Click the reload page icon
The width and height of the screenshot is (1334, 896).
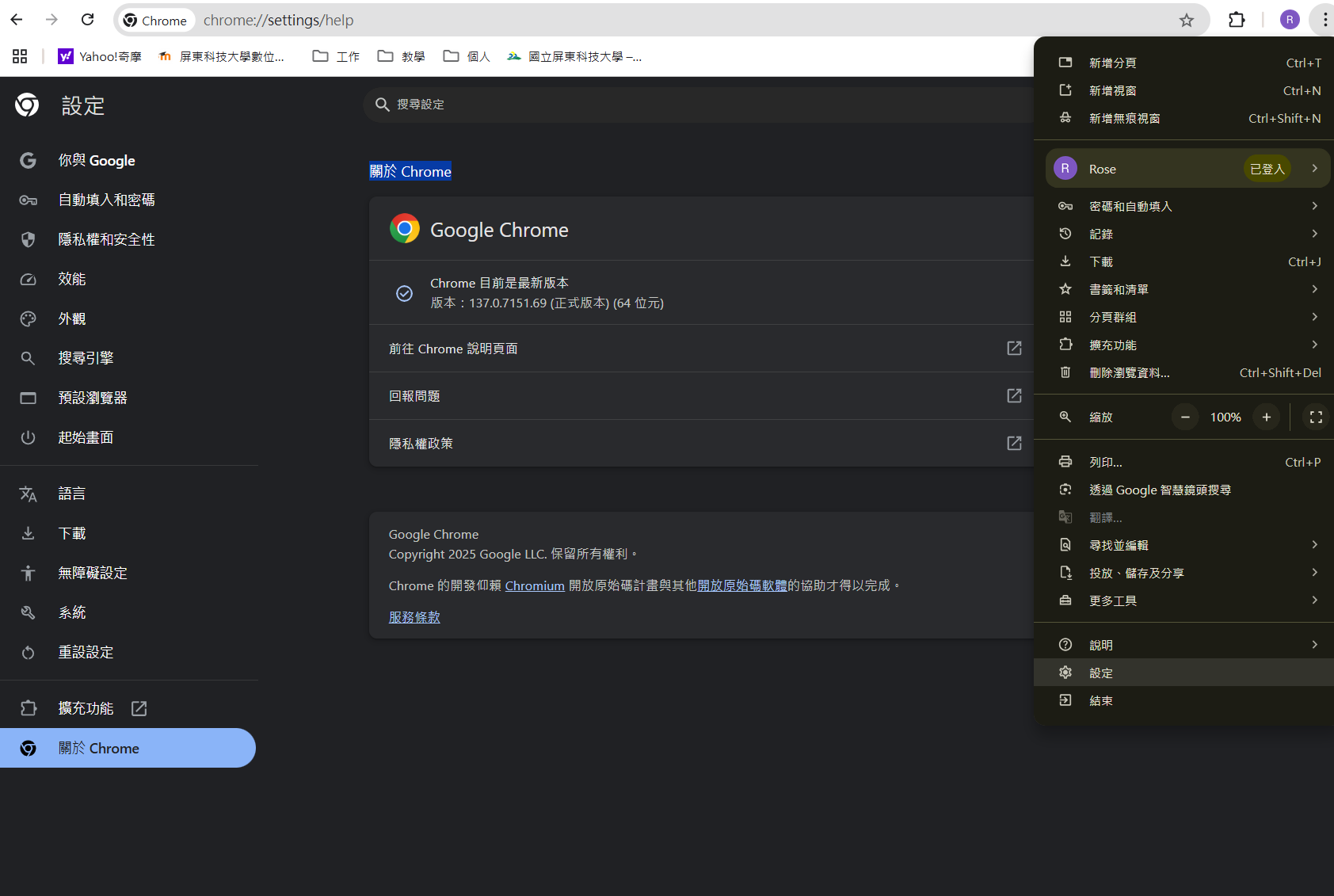pos(88,20)
